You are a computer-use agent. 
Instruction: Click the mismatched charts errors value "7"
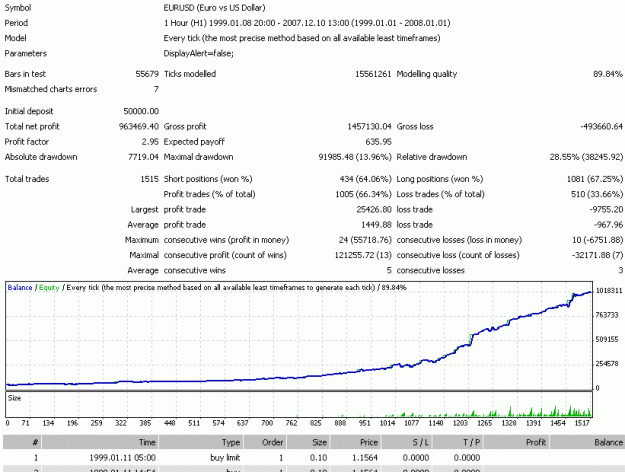(156, 89)
